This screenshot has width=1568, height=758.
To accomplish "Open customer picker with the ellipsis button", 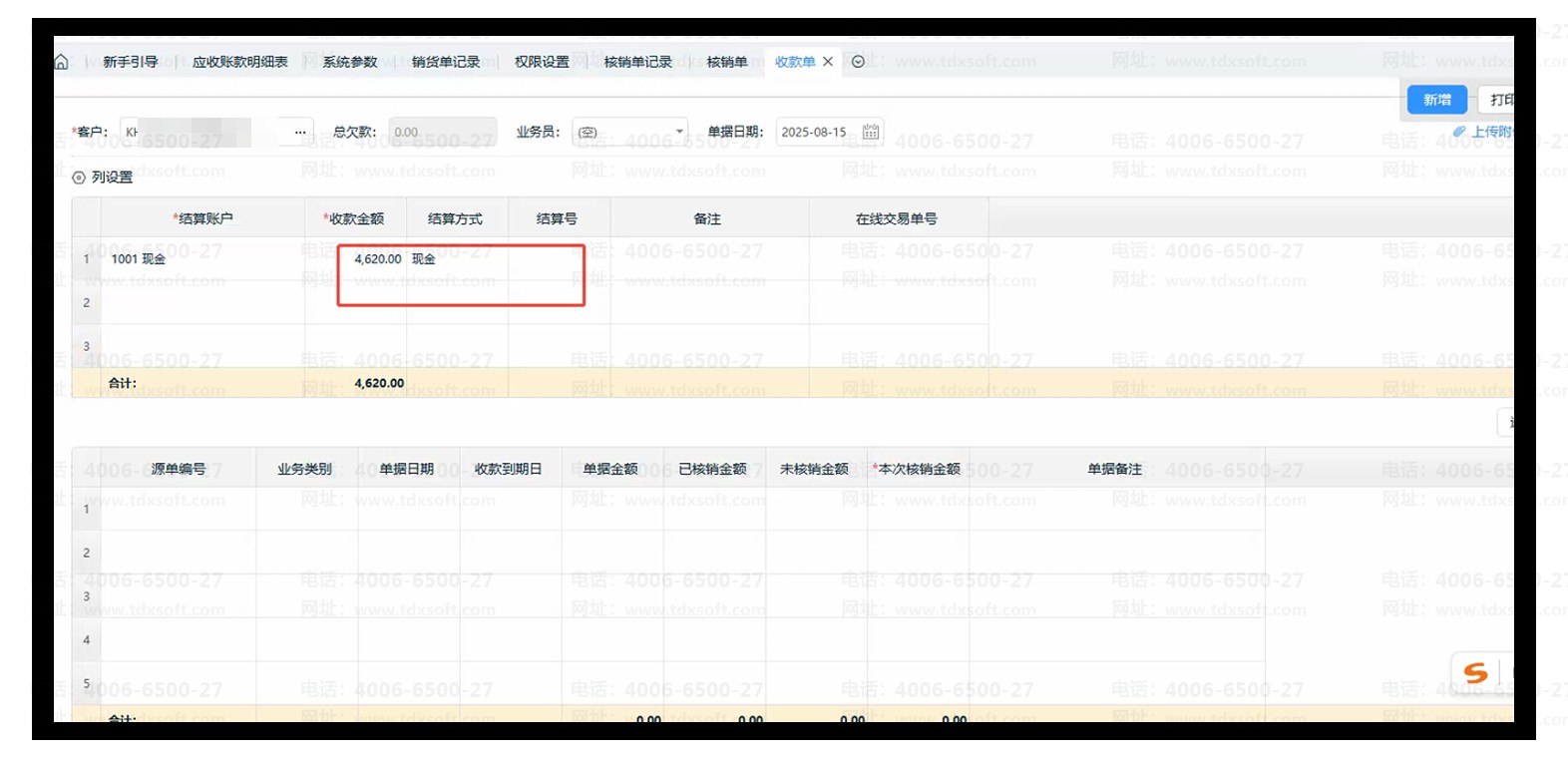I will click(x=300, y=132).
